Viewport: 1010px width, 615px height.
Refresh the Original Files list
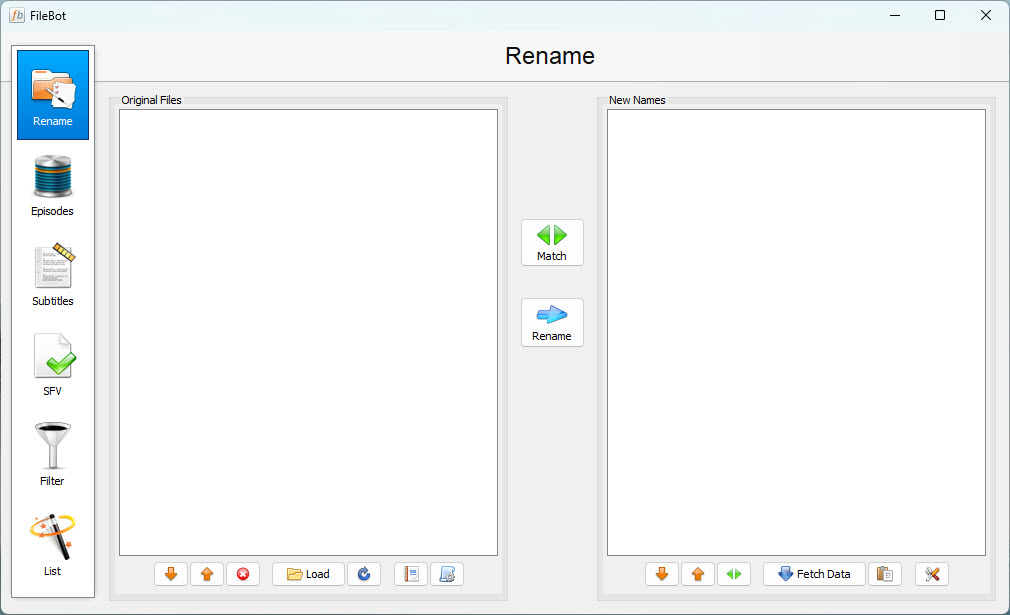point(364,574)
